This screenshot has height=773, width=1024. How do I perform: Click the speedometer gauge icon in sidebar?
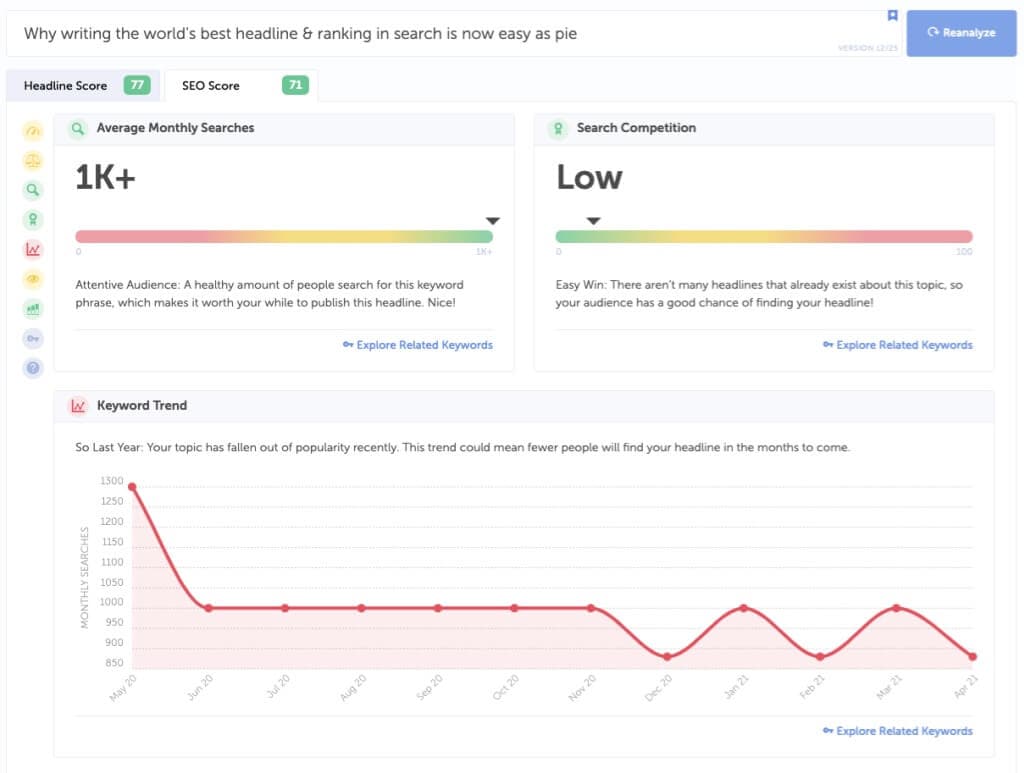[33, 131]
